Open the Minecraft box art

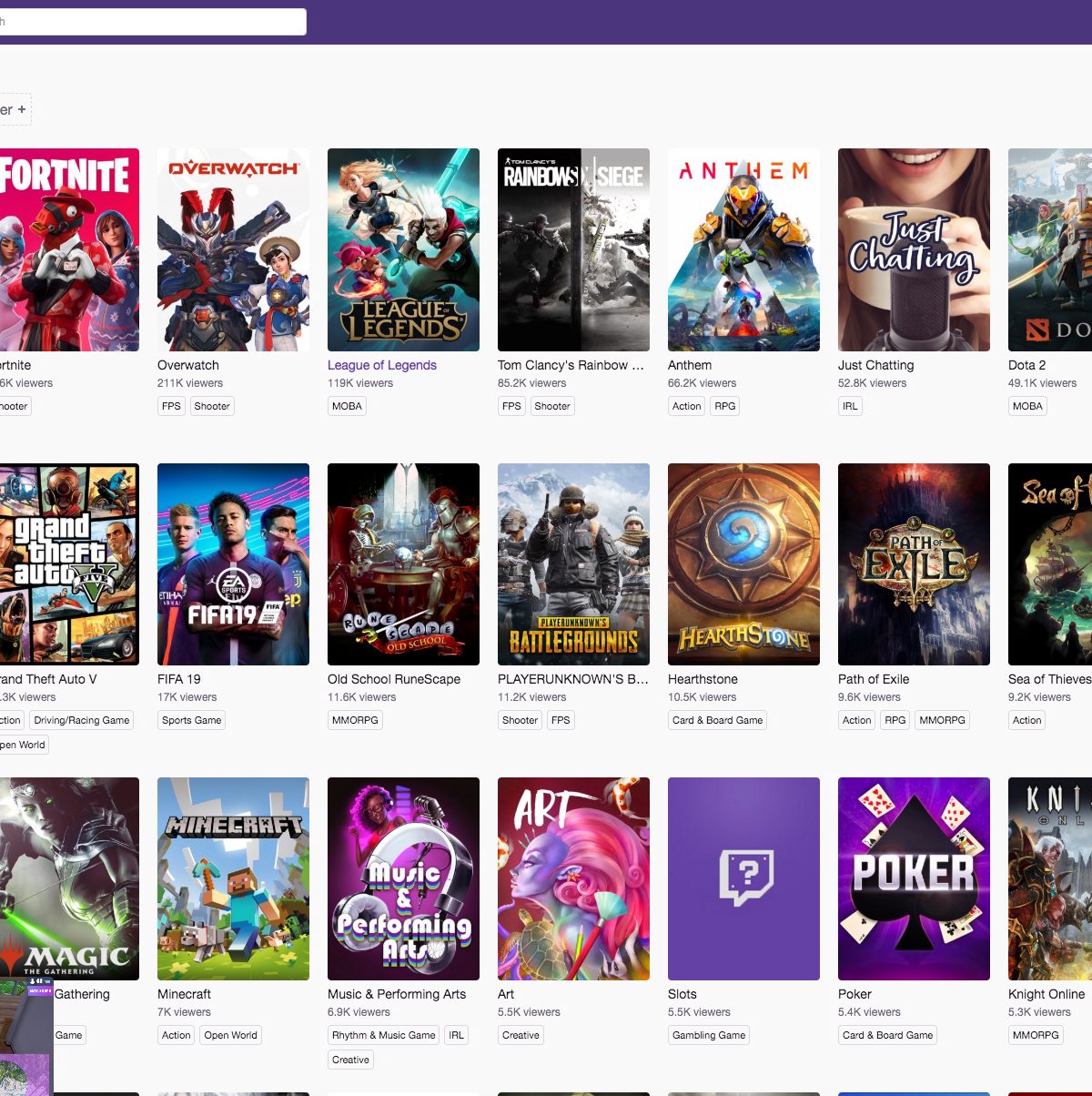pos(233,878)
